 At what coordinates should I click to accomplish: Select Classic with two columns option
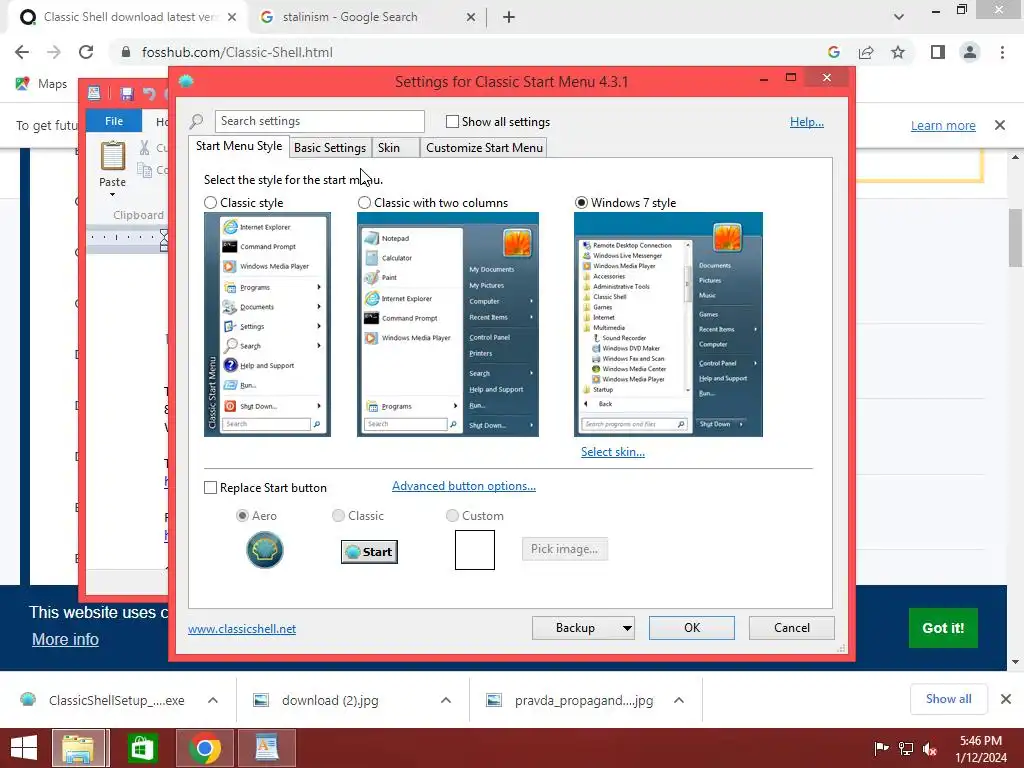[x=364, y=203]
